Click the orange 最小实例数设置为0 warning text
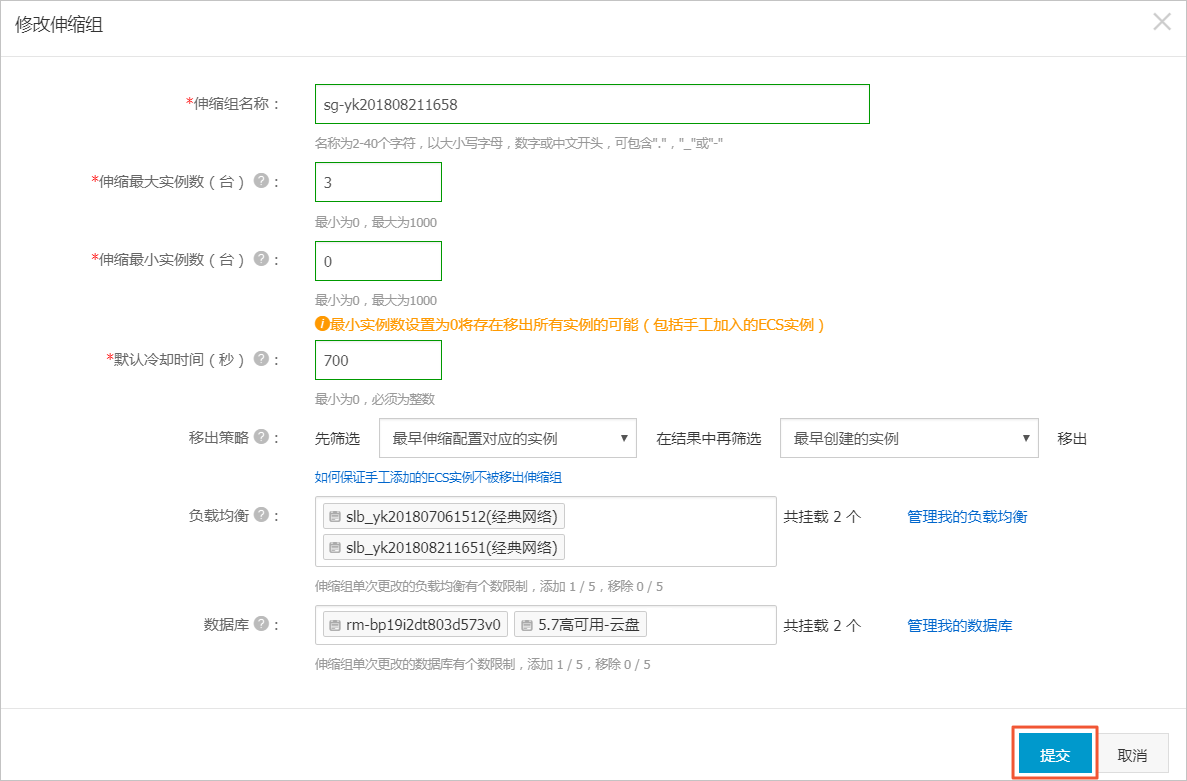Screen dimensions: 1187x781 [x=577, y=325]
